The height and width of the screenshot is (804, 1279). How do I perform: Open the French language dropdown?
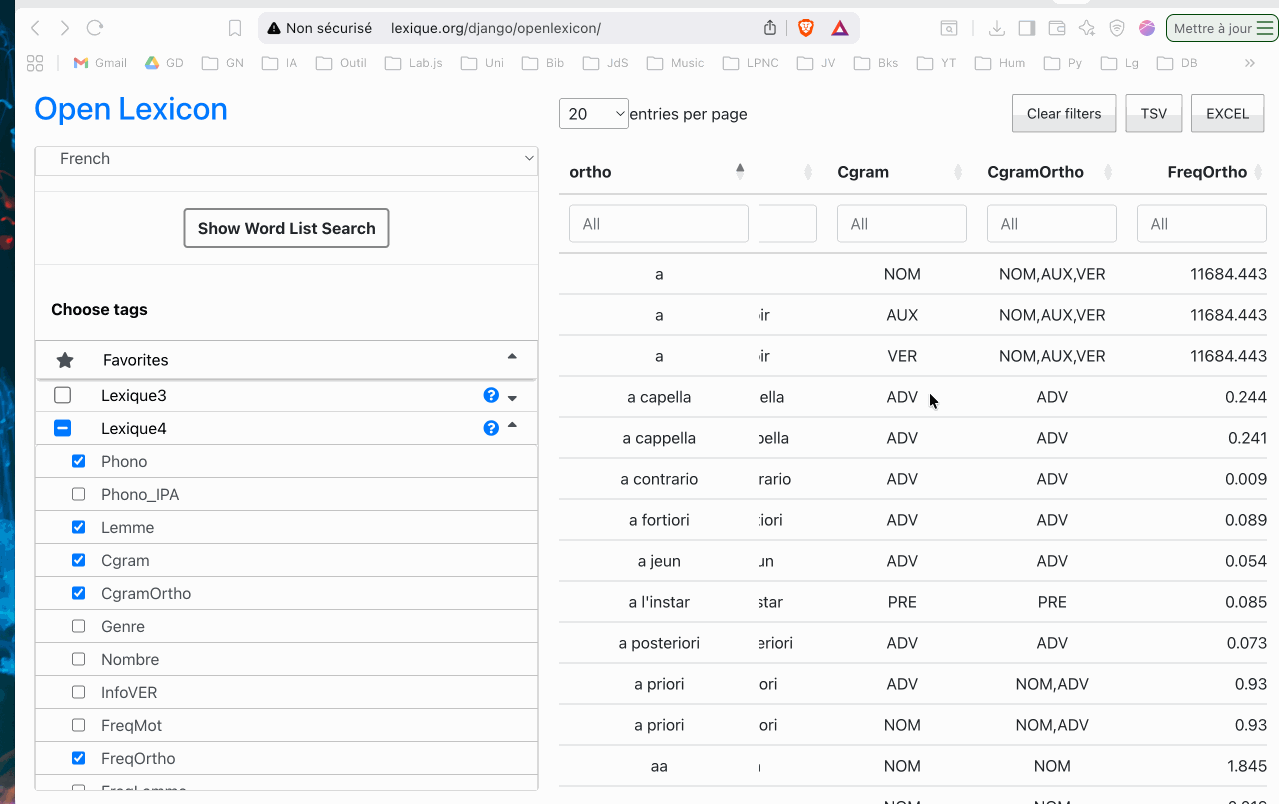pyautogui.click(x=286, y=159)
